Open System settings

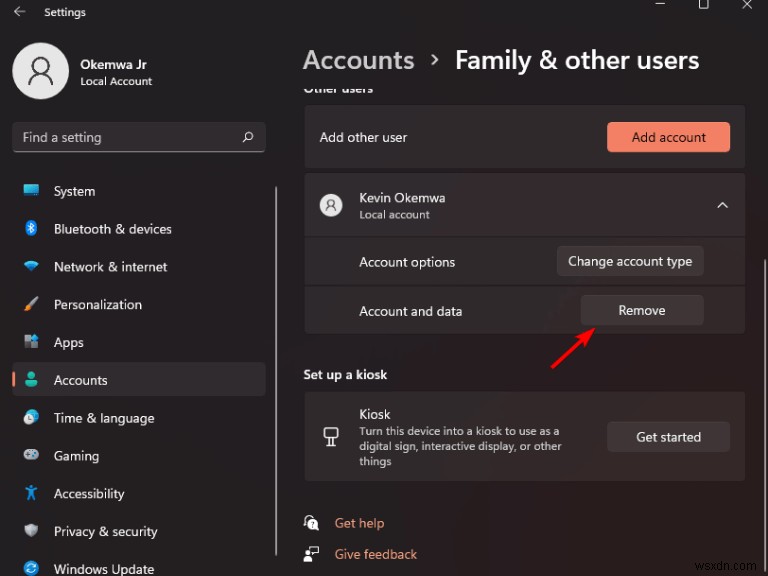pyautogui.click(x=139, y=191)
